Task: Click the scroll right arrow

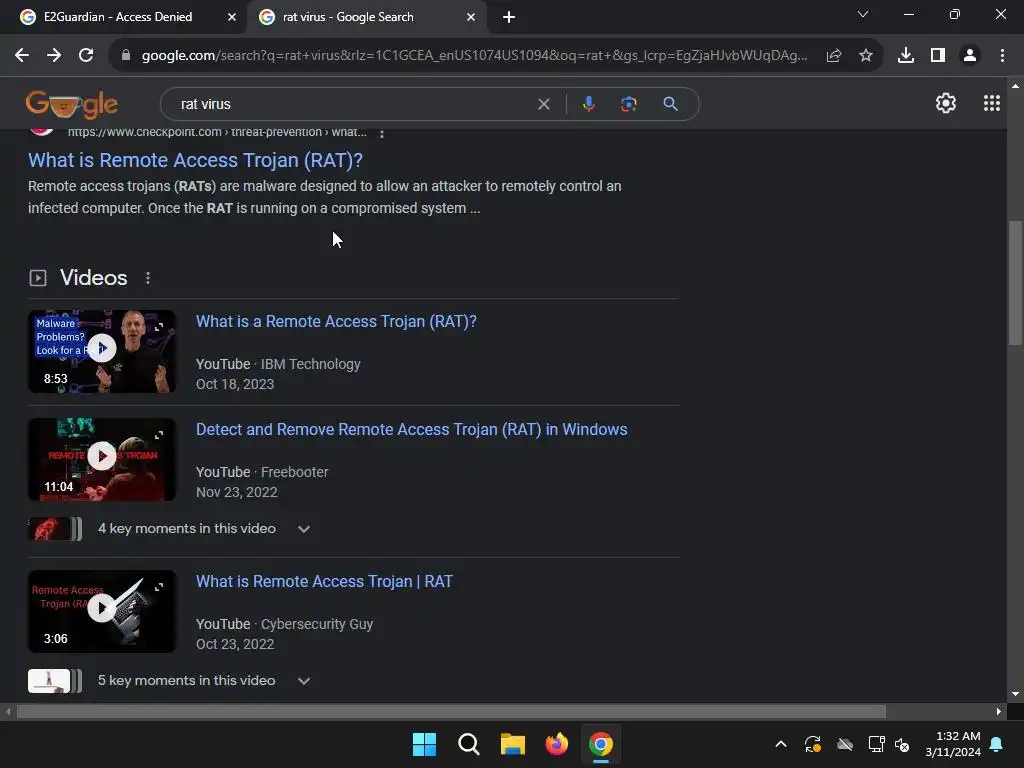Action: pos(999,711)
